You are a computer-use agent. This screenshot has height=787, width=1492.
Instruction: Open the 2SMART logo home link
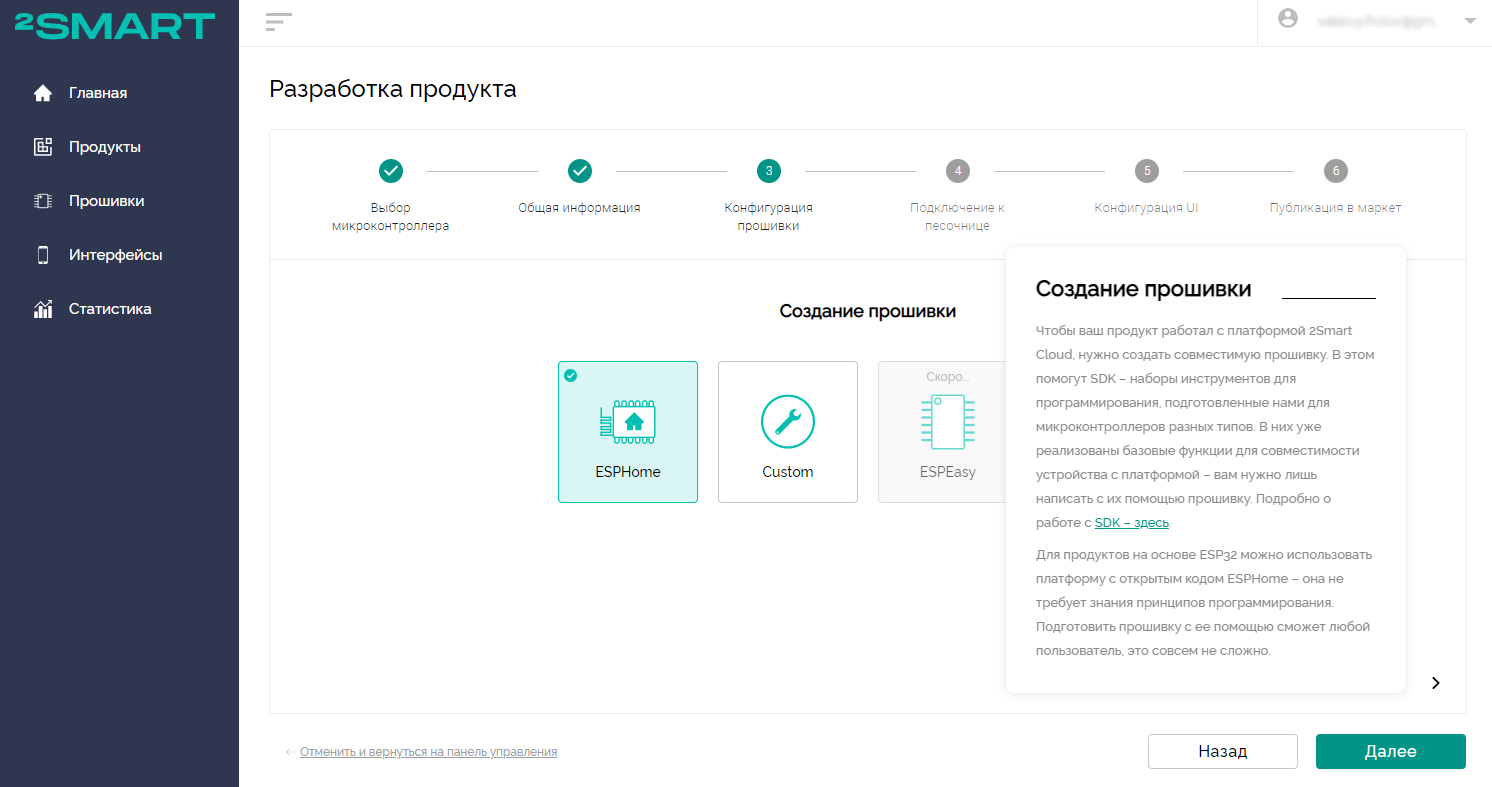click(x=115, y=26)
